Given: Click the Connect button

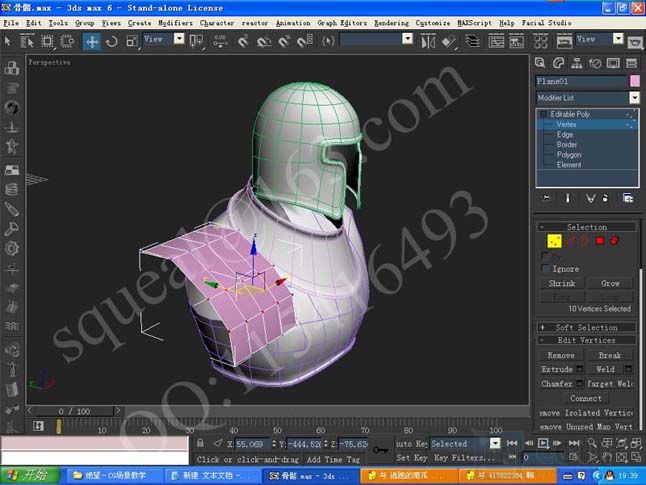Looking at the screenshot, I should click(x=585, y=398).
